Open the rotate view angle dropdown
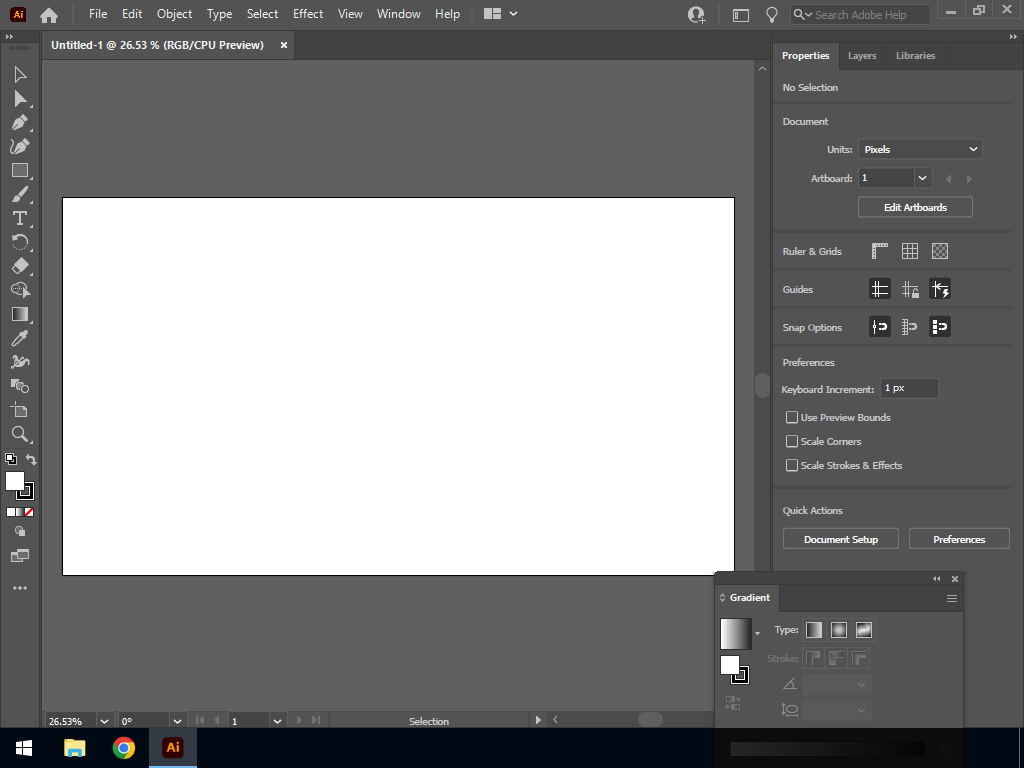1024x768 pixels. [x=177, y=721]
